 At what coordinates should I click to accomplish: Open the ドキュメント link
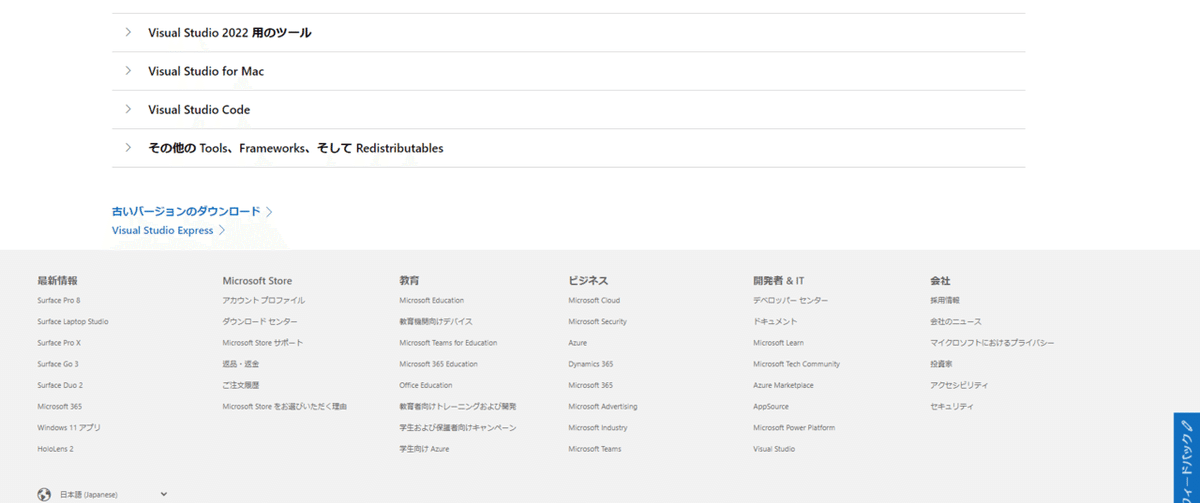click(775, 322)
